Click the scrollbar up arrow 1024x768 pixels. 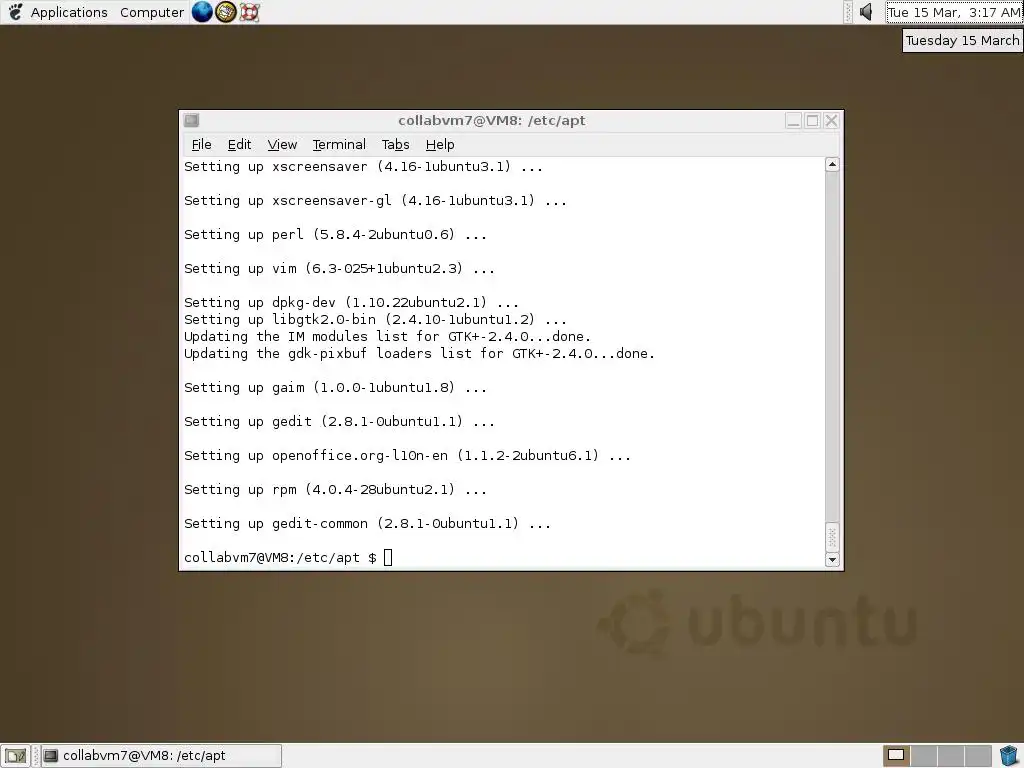(x=832, y=164)
